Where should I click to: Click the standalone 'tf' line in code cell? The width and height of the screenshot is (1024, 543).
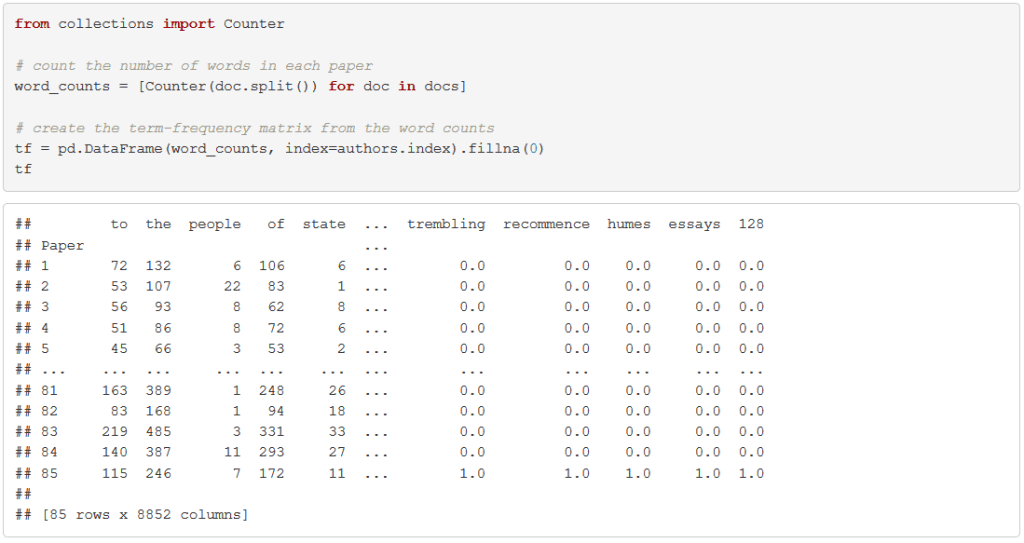[23, 169]
